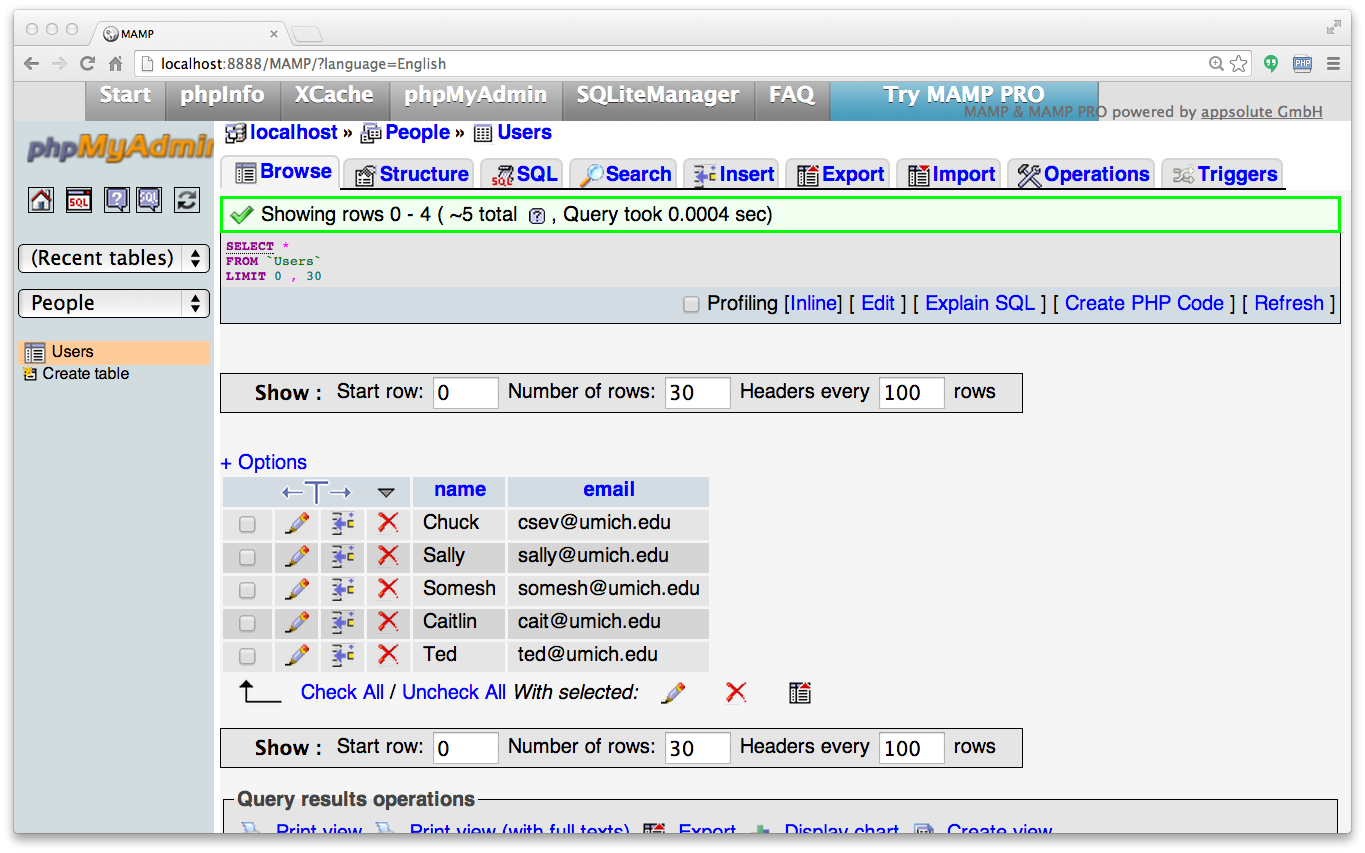The height and width of the screenshot is (853, 1365).
Task: Open Chrome hamburger menu
Action: (x=1333, y=64)
